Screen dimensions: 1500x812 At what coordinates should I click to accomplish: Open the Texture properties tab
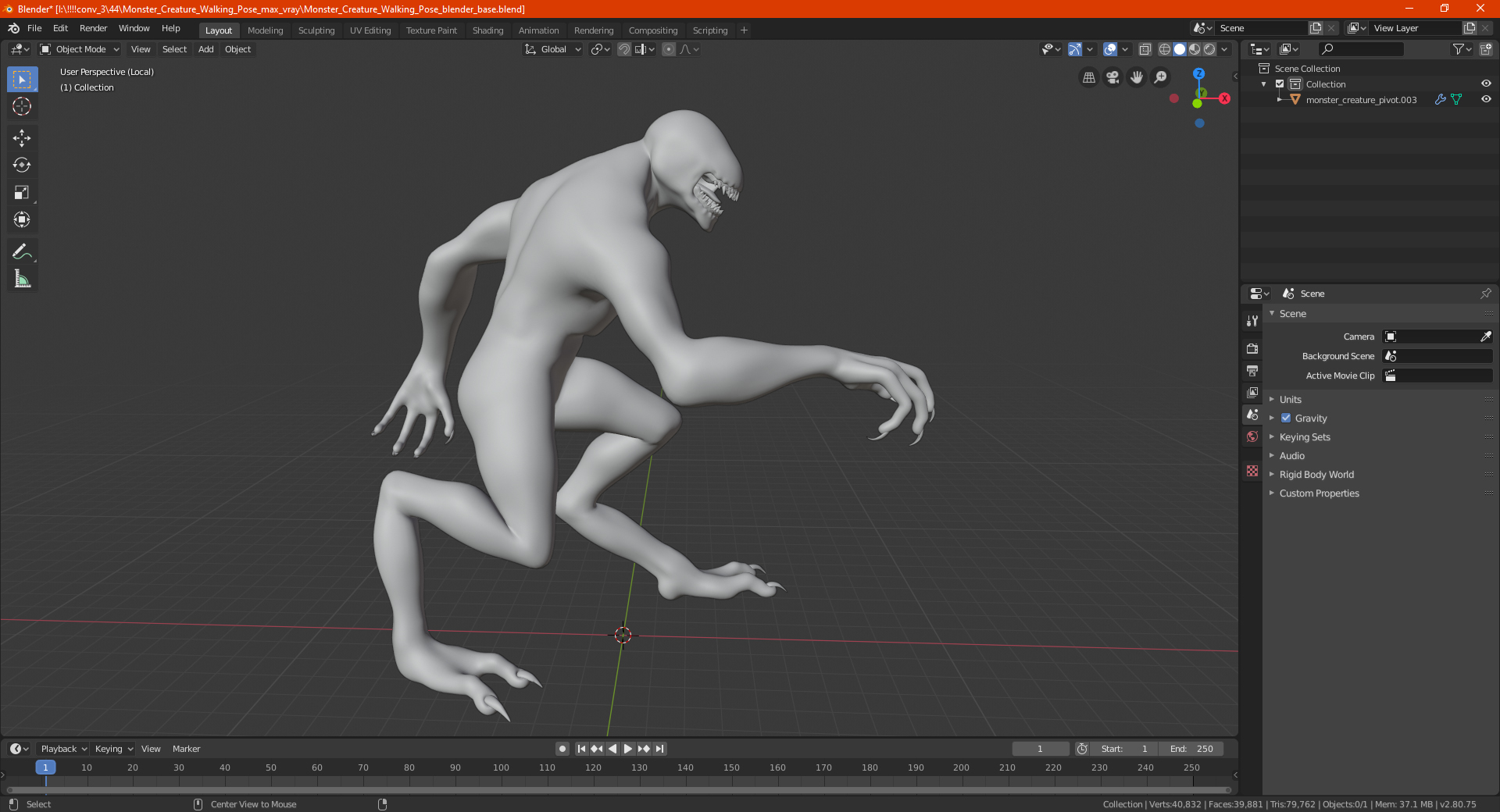(x=1252, y=471)
